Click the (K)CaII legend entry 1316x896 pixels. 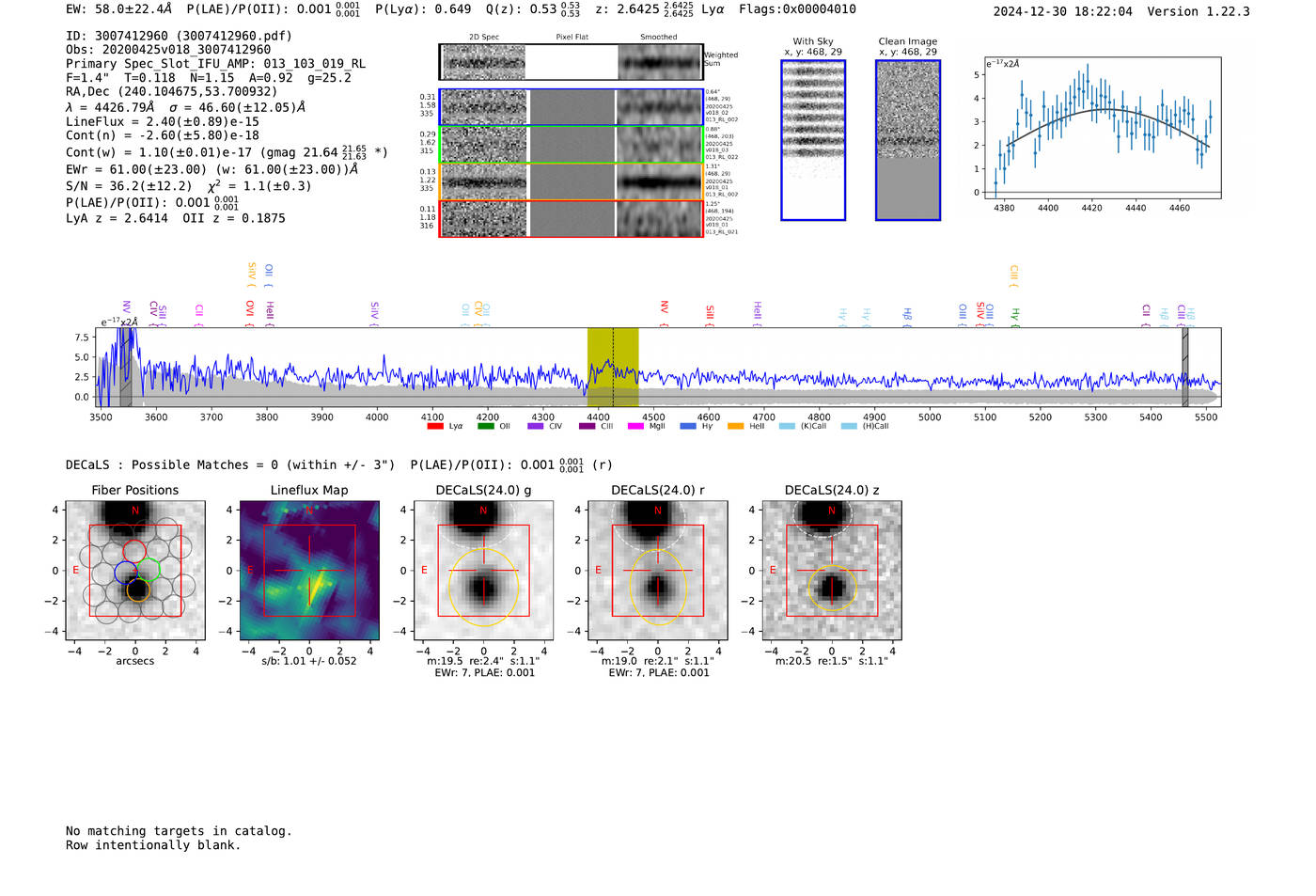point(802,426)
